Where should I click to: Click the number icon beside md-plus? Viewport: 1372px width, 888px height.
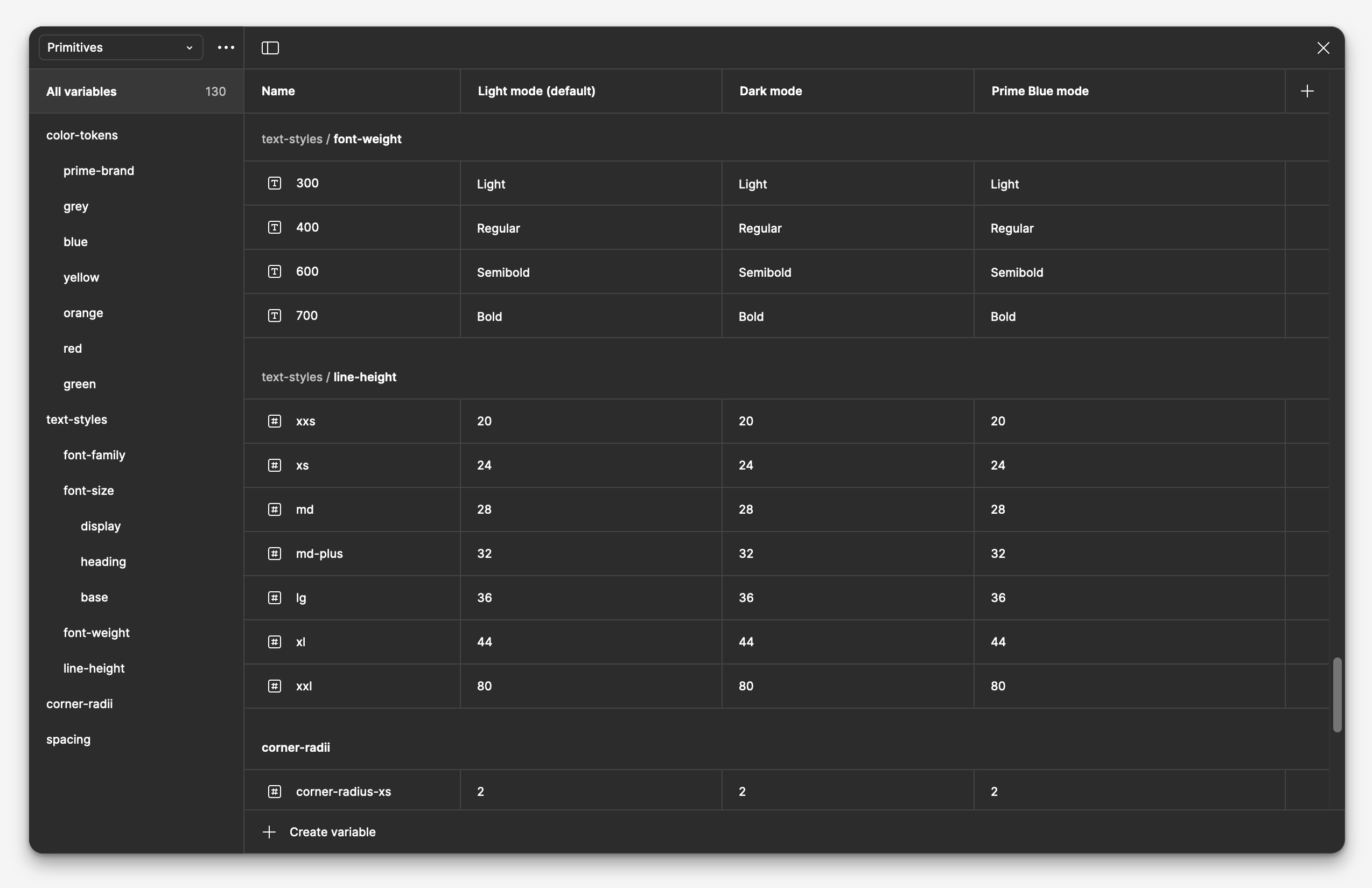[275, 554]
